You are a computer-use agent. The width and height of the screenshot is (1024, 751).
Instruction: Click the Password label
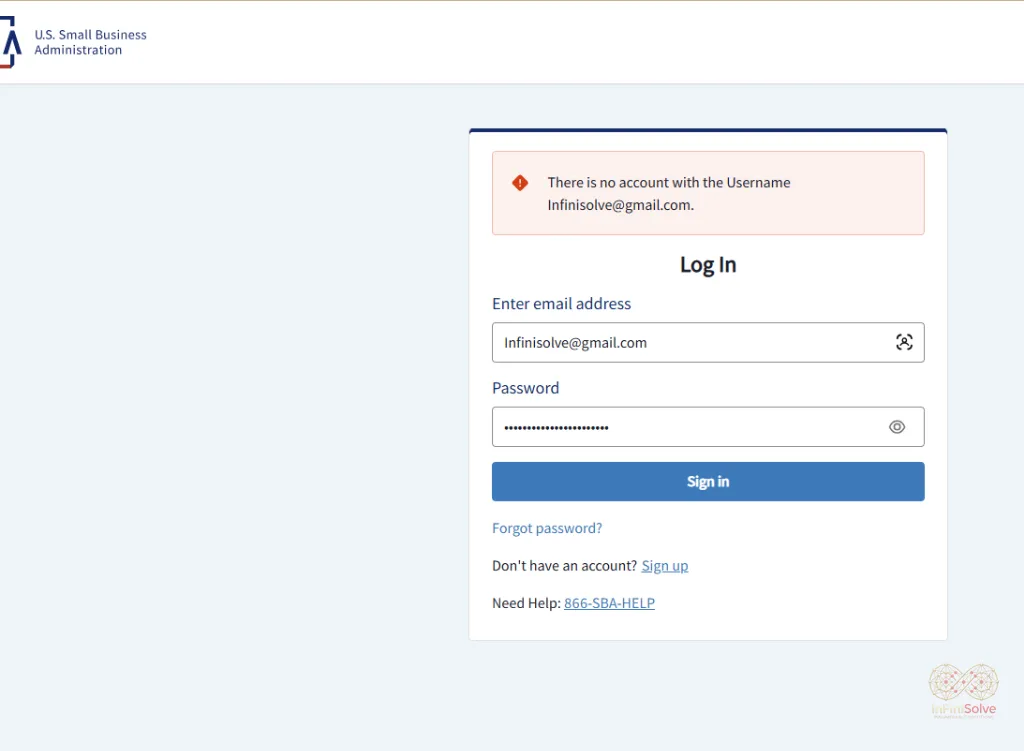(526, 388)
